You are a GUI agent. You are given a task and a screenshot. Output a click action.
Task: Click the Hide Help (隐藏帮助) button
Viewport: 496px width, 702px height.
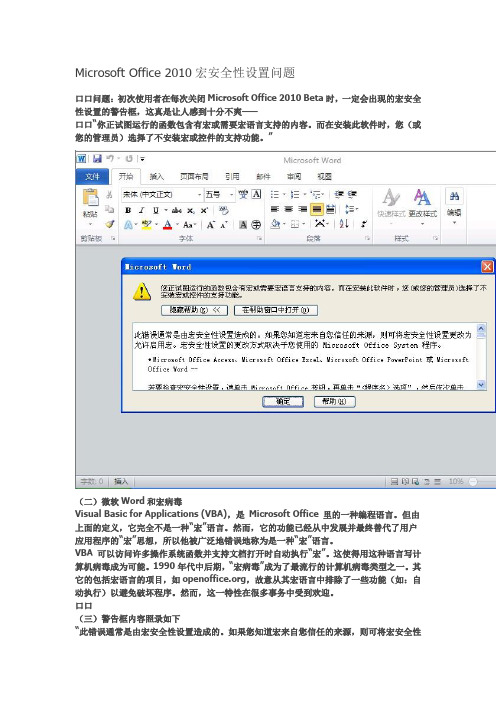pos(194,310)
